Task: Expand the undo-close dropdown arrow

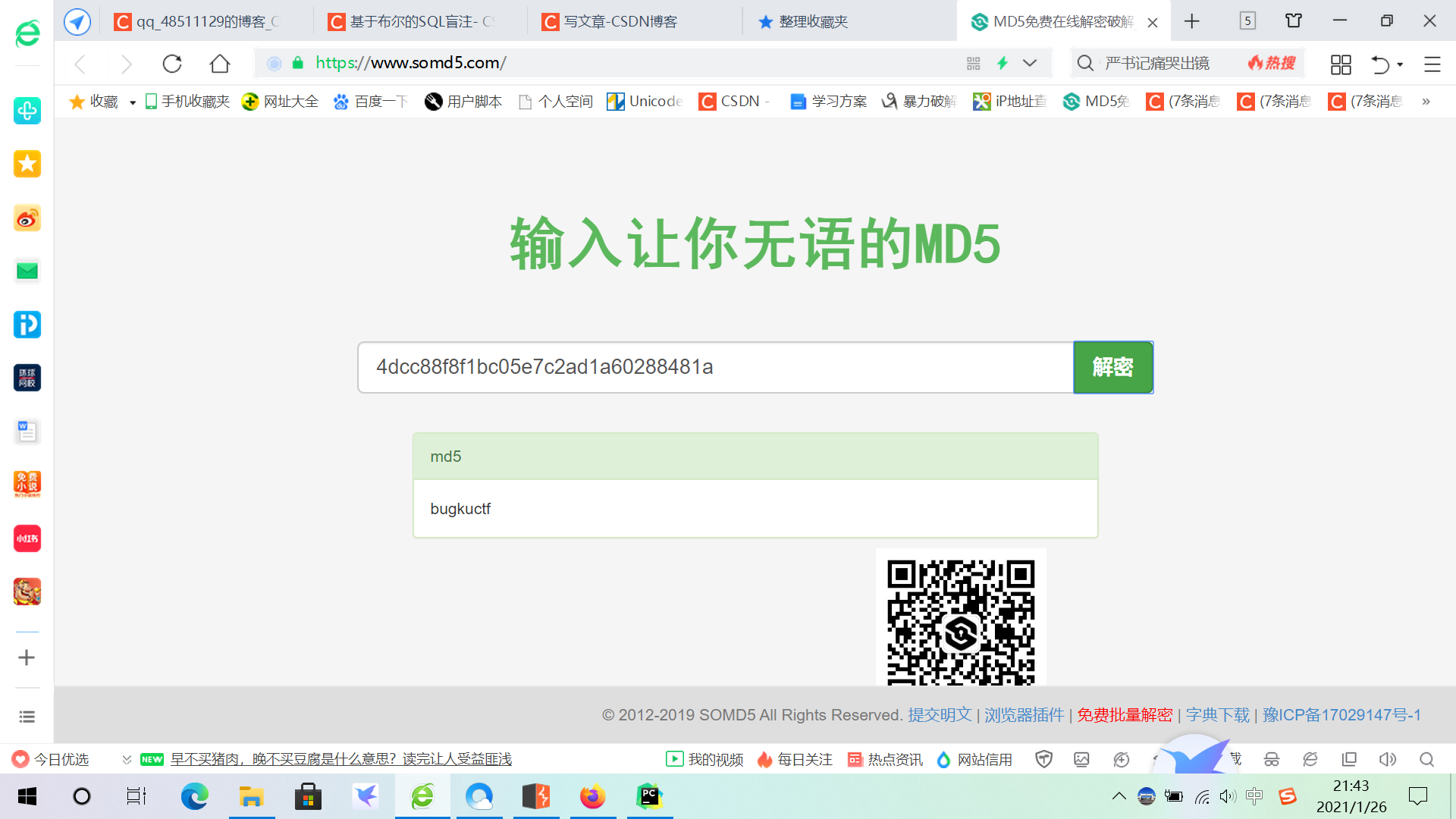Action: tap(1400, 64)
